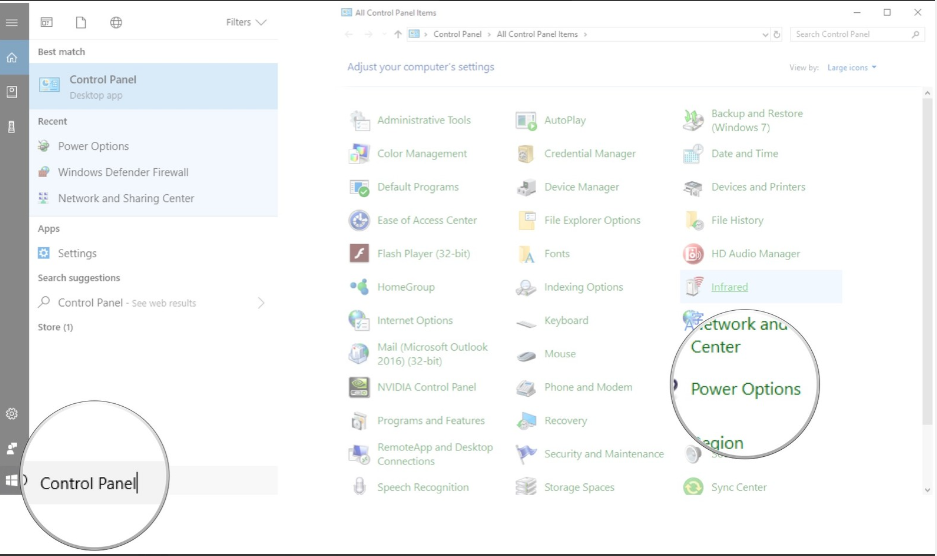Open the Backup and Restore icon

point(693,120)
